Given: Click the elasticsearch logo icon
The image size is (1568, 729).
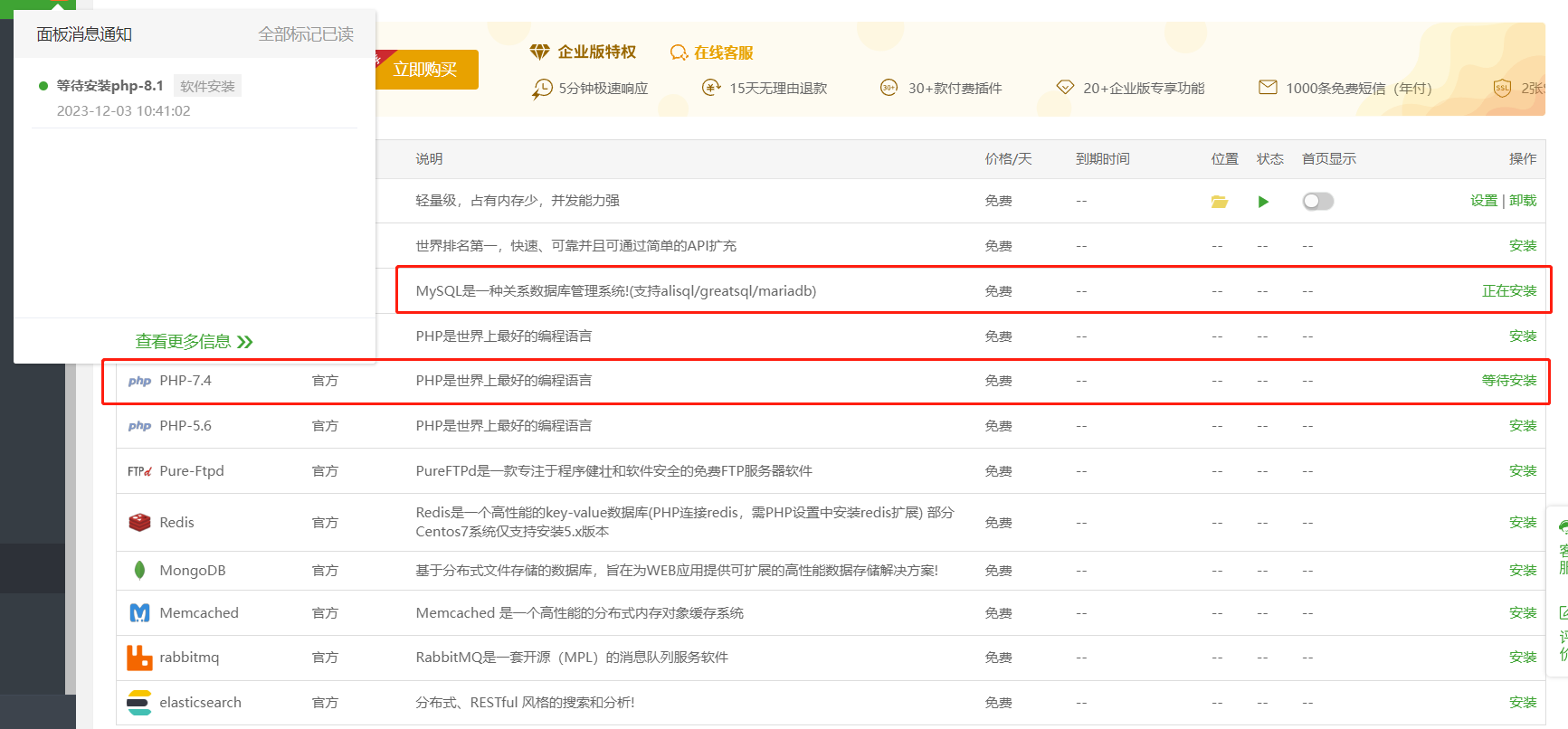Looking at the screenshot, I should coord(139,703).
